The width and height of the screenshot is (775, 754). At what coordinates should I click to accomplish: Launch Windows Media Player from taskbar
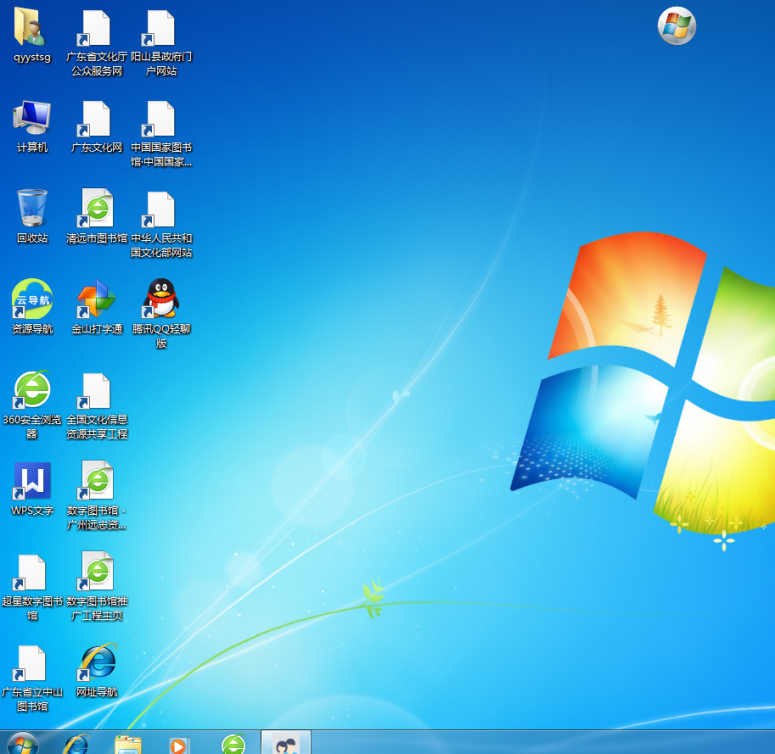tap(180, 744)
